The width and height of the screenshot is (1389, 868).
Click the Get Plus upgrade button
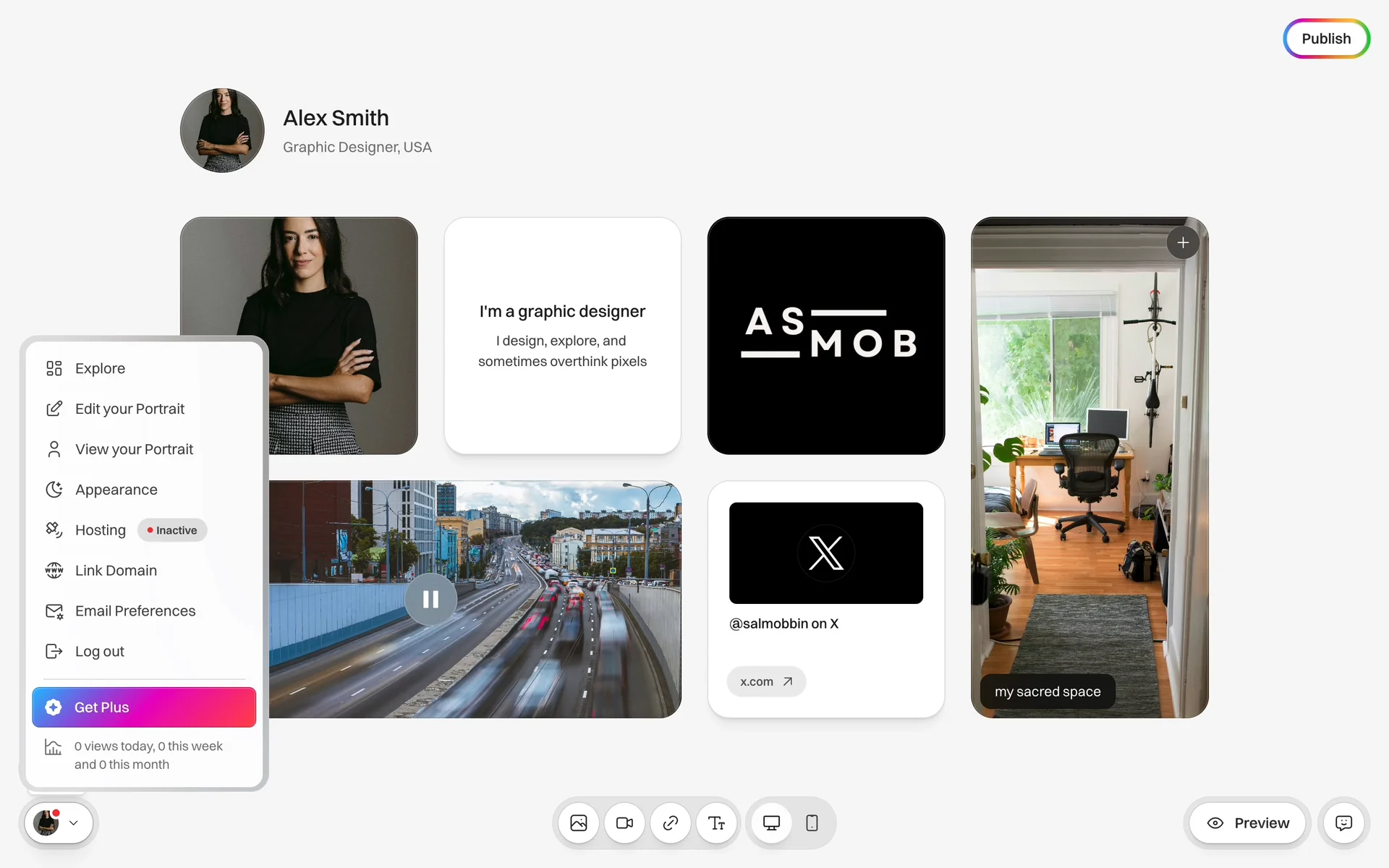coord(144,707)
